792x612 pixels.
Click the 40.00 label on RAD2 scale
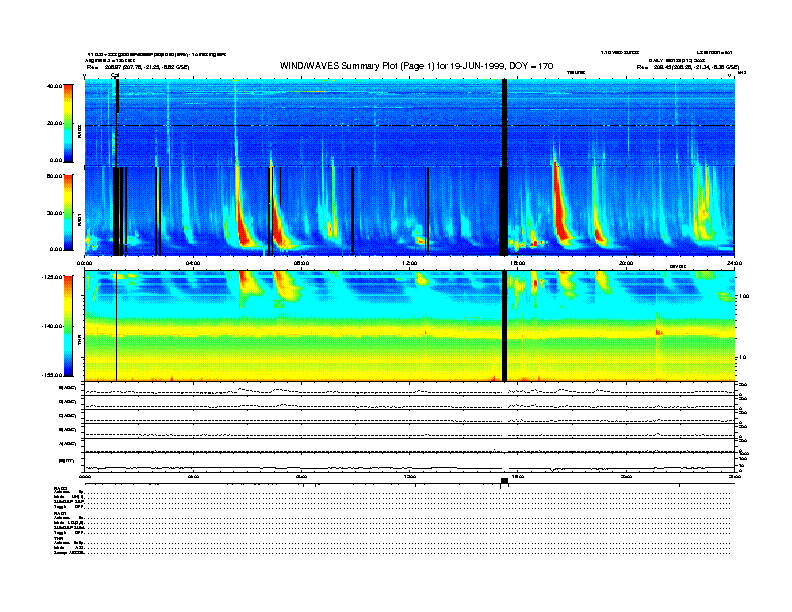tap(54, 86)
